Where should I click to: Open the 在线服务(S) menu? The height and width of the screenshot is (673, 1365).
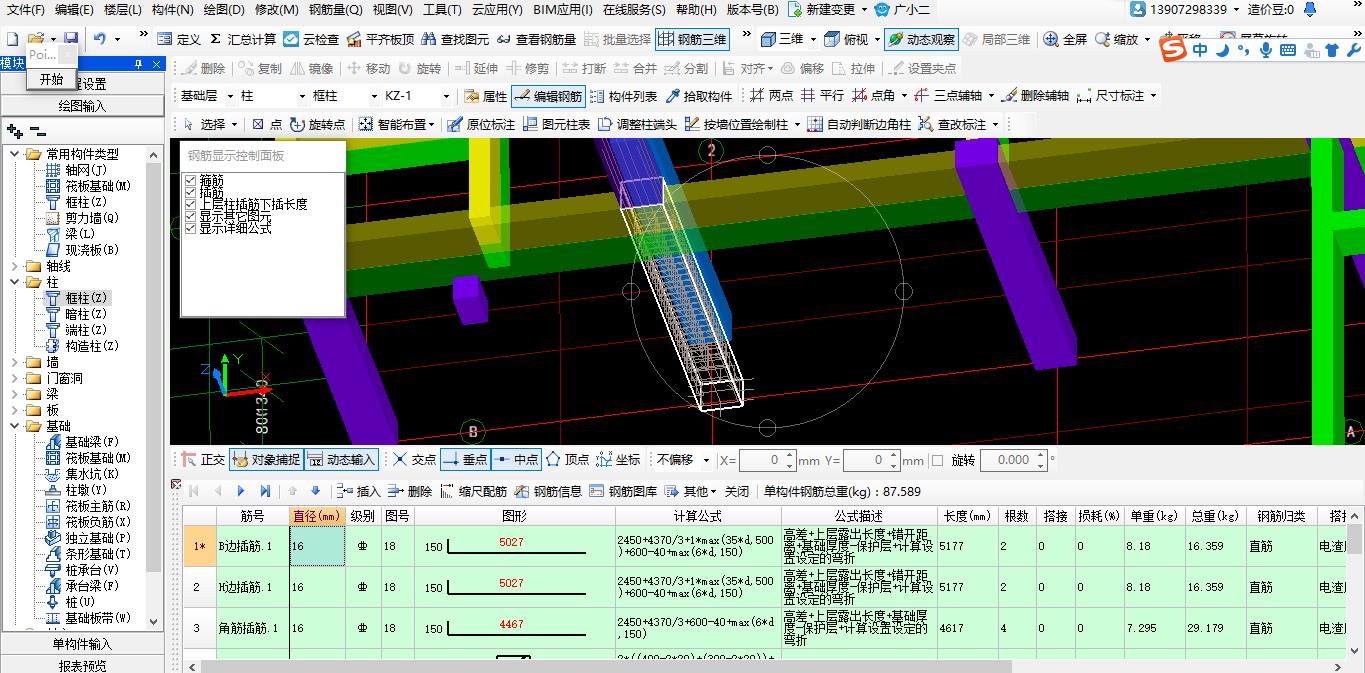(634, 10)
